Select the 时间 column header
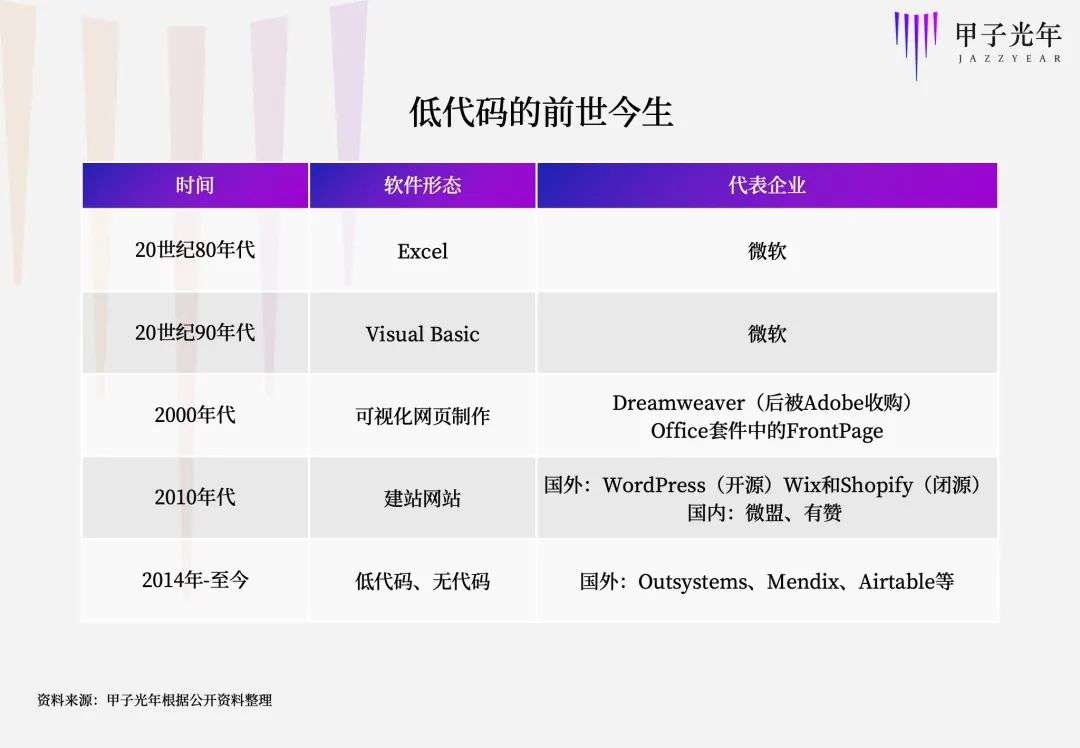The width and height of the screenshot is (1080, 748). pos(195,185)
